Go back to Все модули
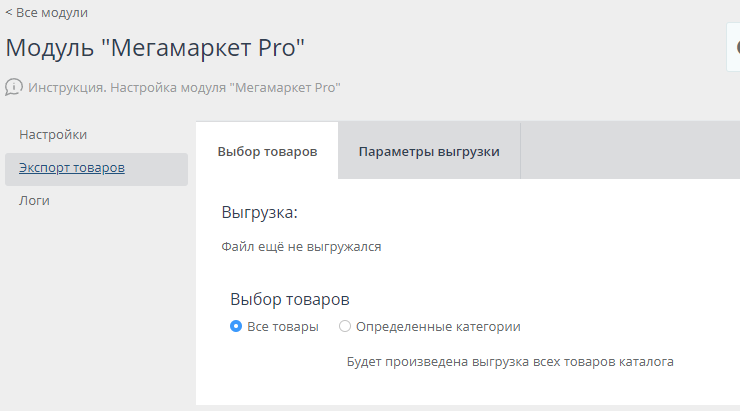 pos(47,13)
